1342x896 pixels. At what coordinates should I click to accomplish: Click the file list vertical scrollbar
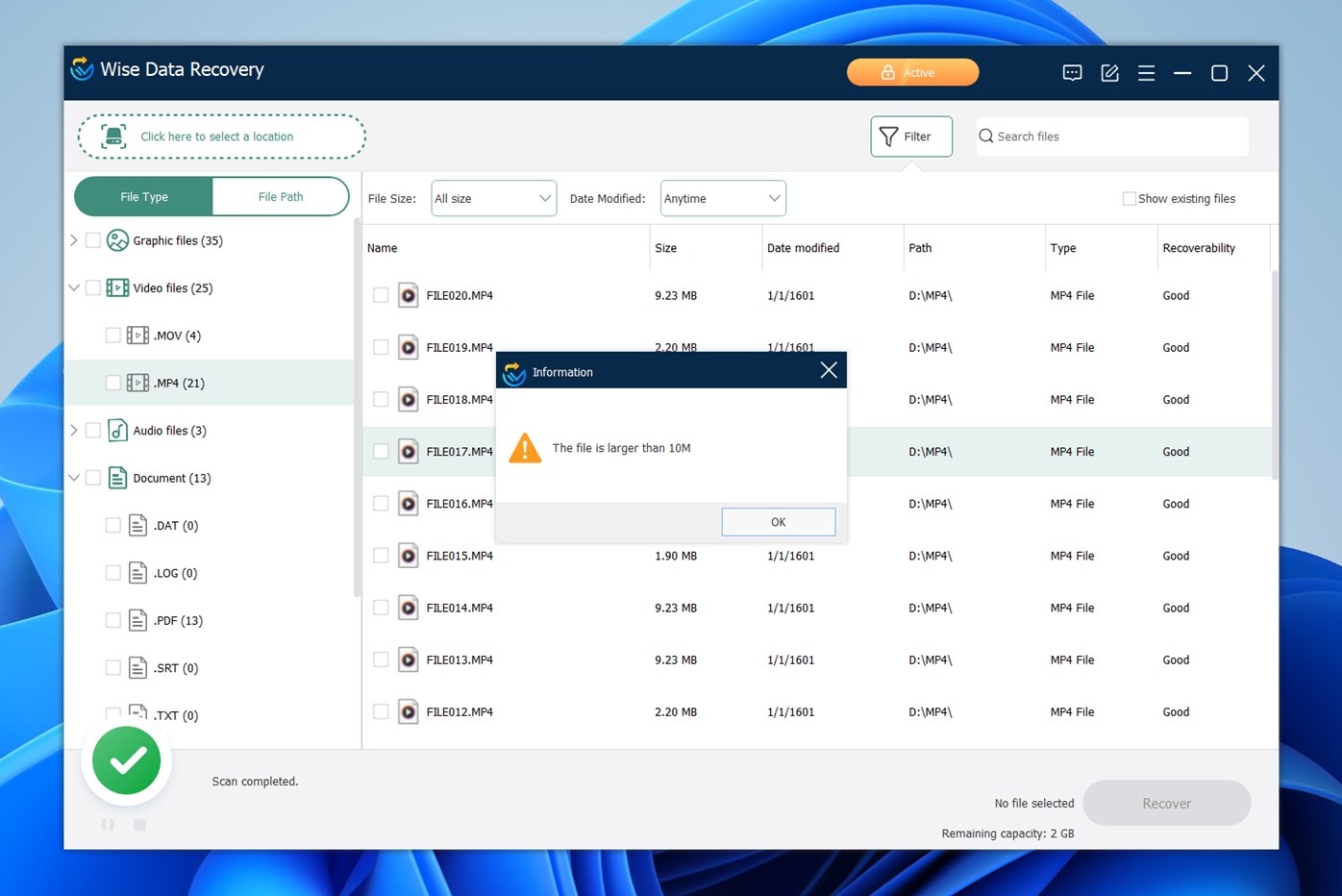tap(1275, 375)
